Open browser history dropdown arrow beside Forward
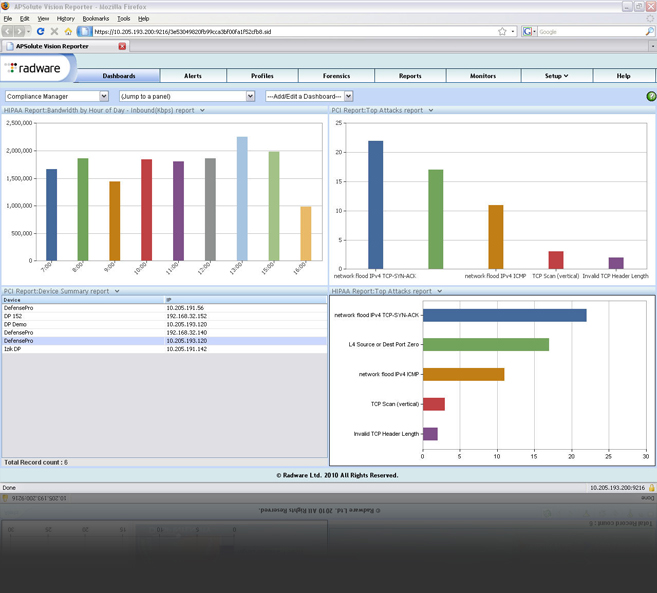The image size is (657, 593). (x=28, y=31)
